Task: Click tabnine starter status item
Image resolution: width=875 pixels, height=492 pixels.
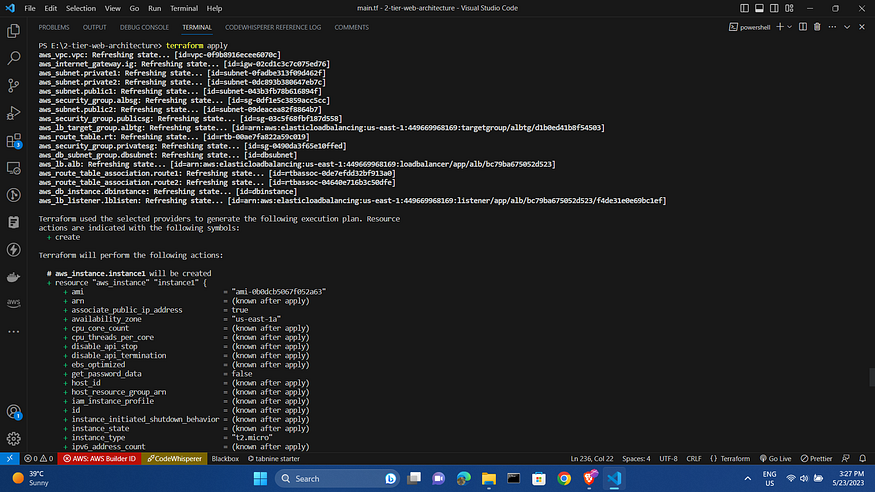Action: [273, 459]
